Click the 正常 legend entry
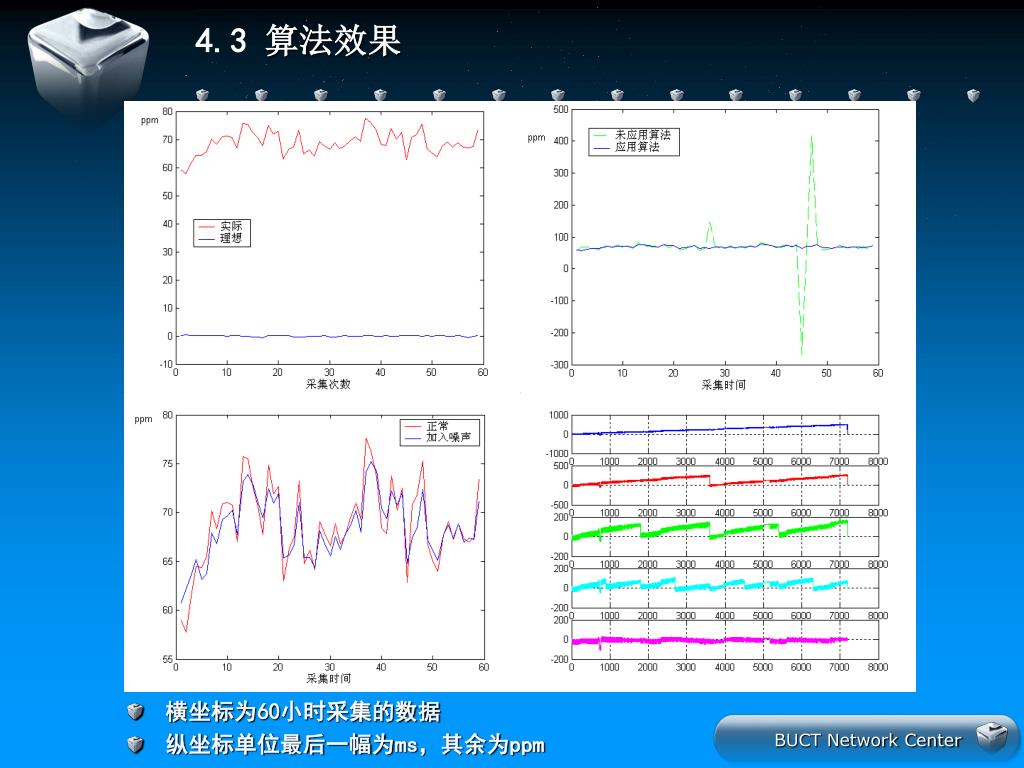Screen dimensions: 1024x768 pyautogui.click(x=428, y=426)
